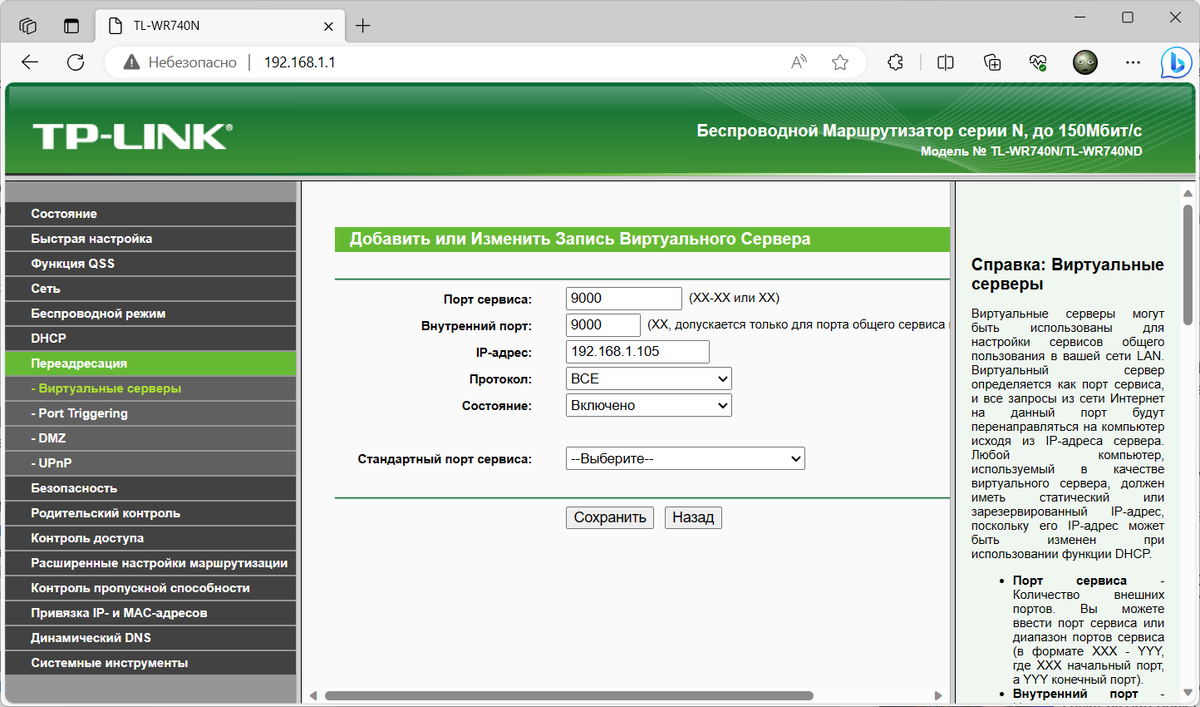Expand Стандартный порт сервиса dropdown
The height and width of the screenshot is (707, 1200).
click(x=685, y=459)
